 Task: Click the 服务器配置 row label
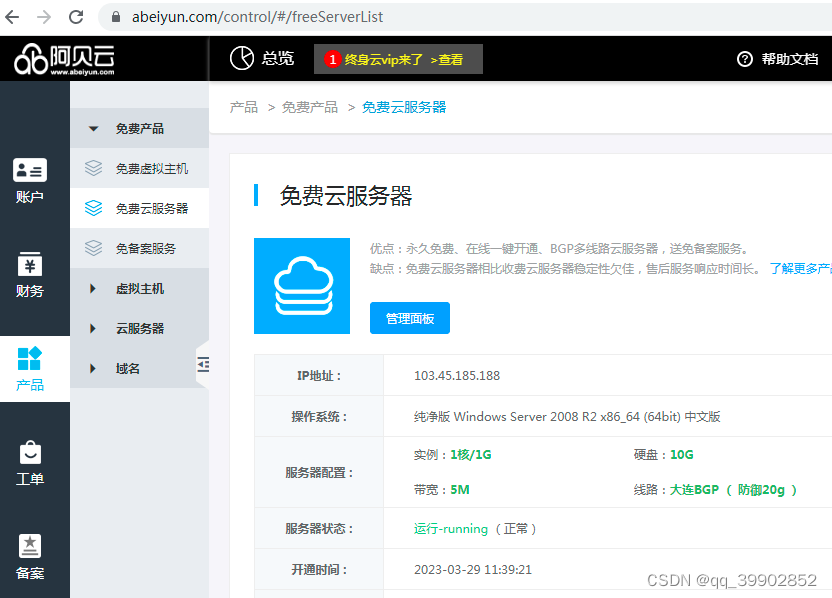319,473
